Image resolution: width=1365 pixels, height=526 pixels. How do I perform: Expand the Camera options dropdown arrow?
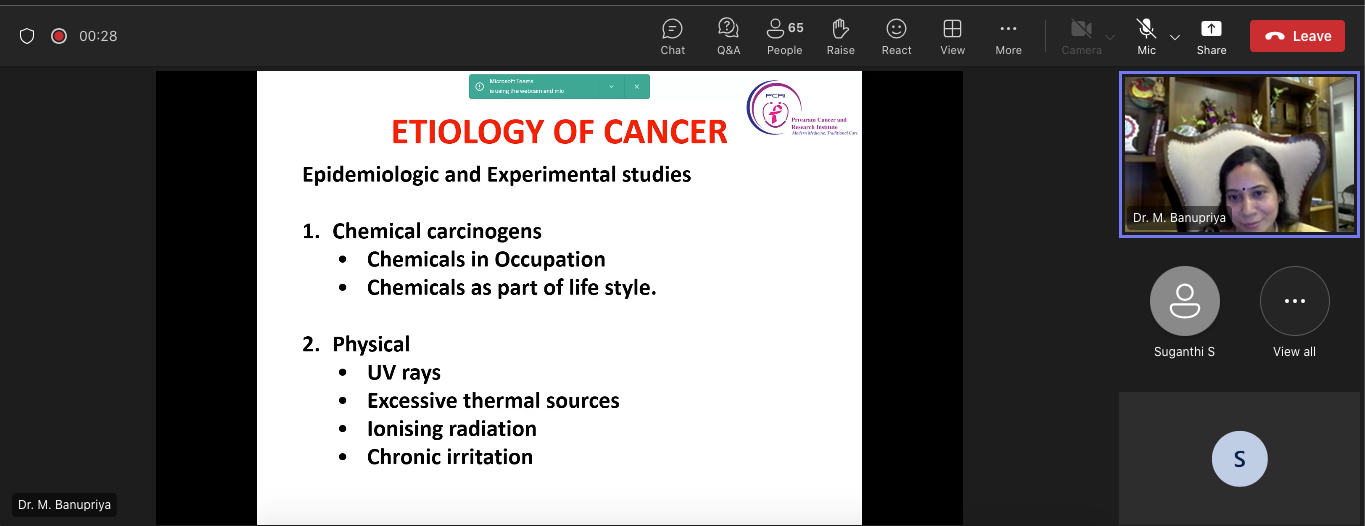1110,37
